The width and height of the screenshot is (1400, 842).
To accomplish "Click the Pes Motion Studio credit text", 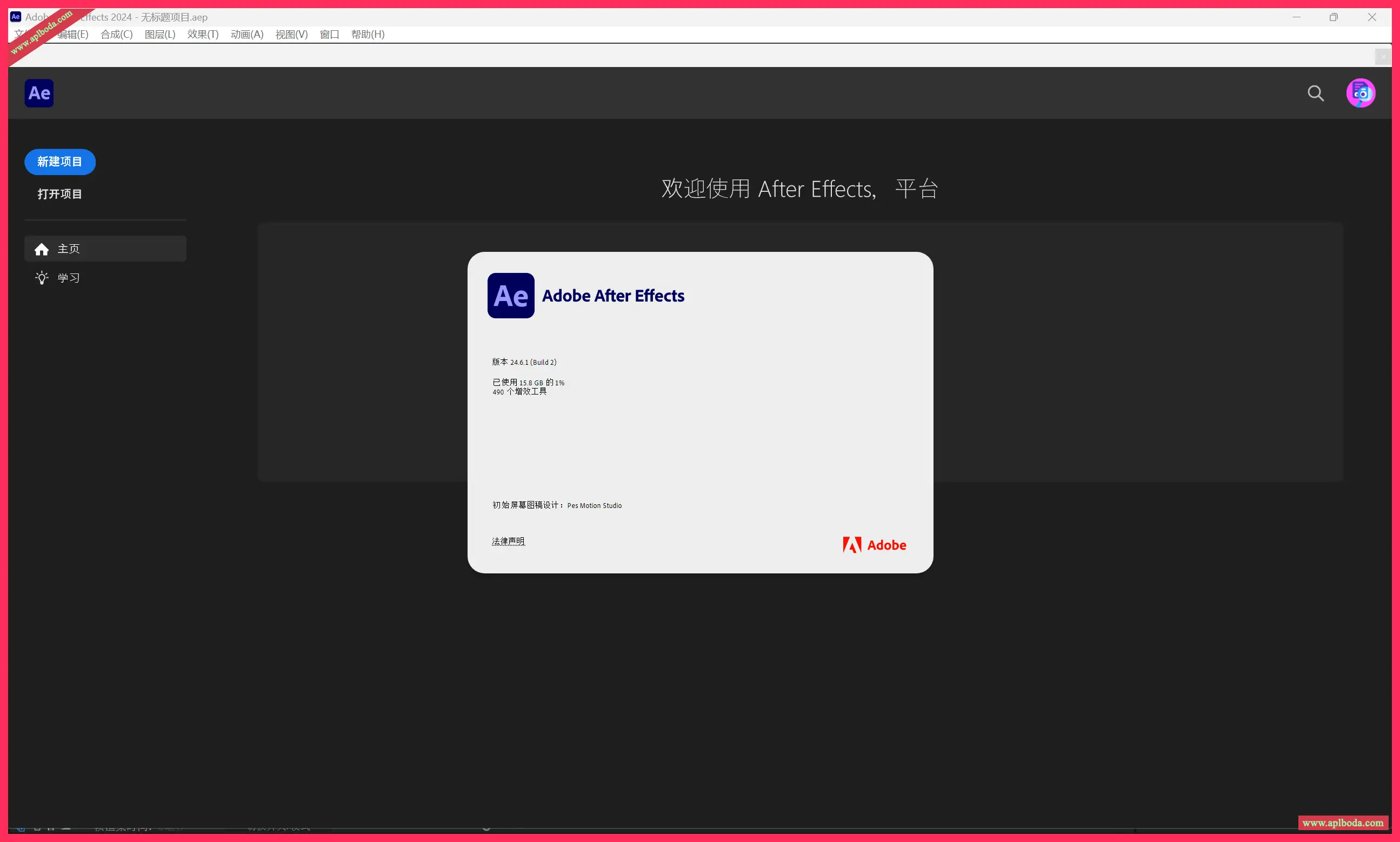I will [x=594, y=505].
